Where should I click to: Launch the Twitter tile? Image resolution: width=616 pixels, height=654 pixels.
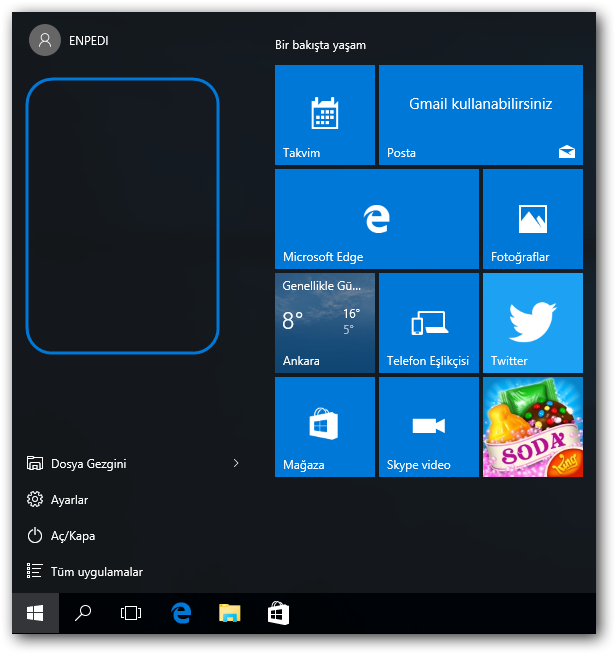click(533, 323)
